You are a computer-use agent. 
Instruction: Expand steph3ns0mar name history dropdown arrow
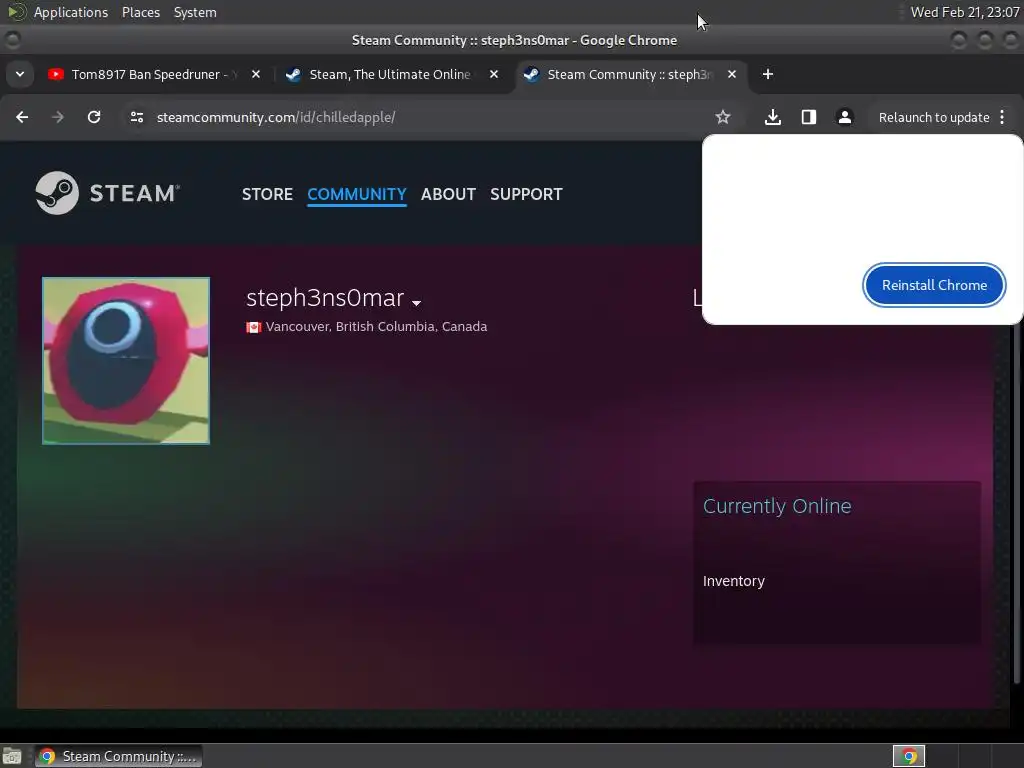click(417, 302)
